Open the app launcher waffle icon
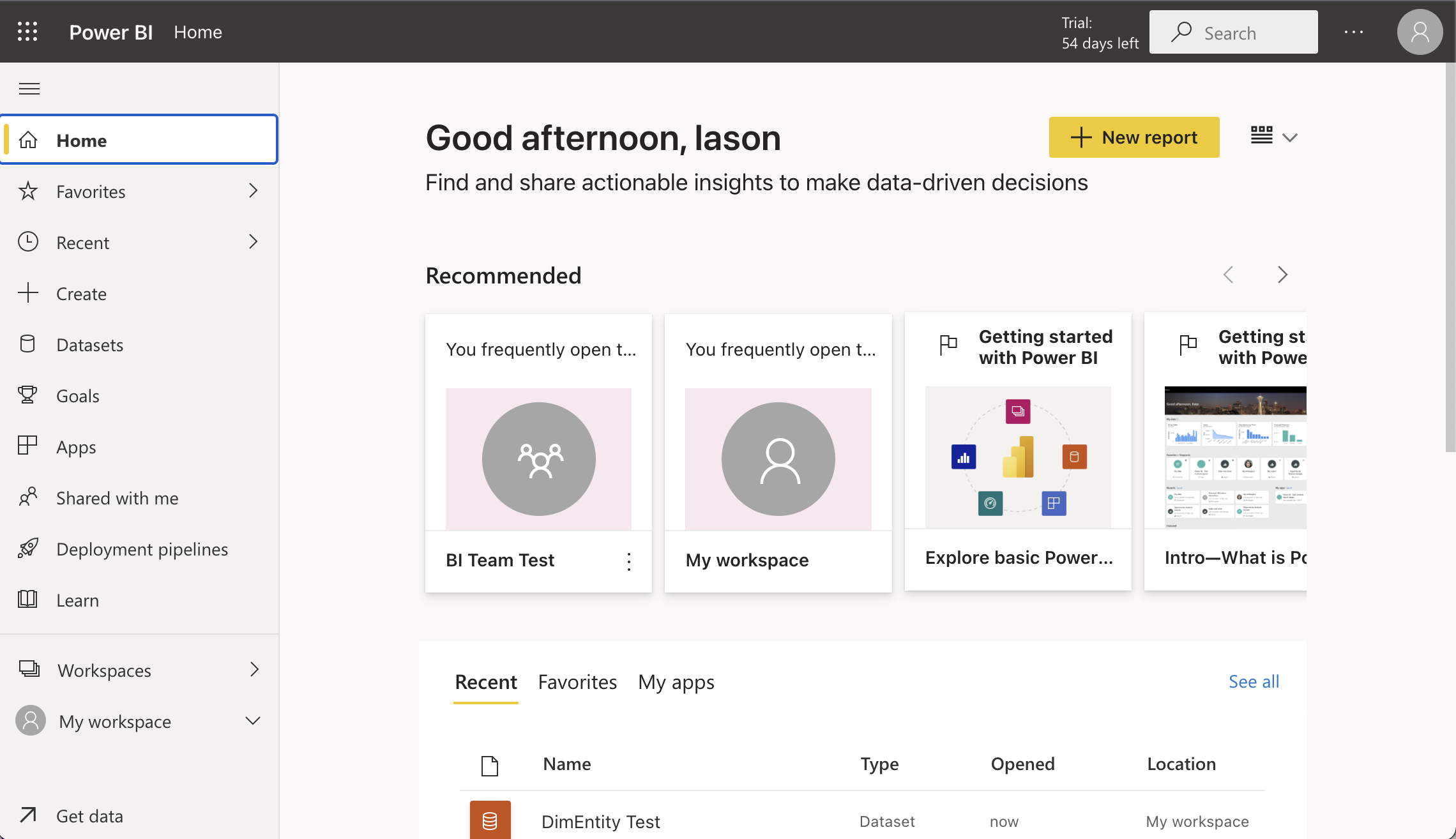The height and width of the screenshot is (839, 1456). [27, 31]
